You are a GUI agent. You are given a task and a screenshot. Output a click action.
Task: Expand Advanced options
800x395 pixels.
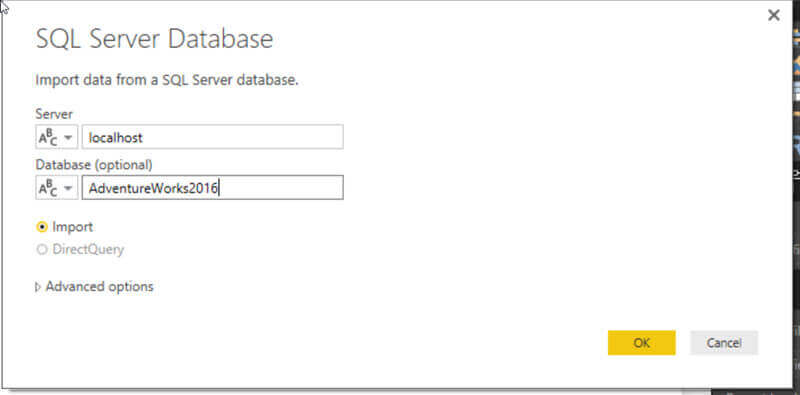point(94,287)
